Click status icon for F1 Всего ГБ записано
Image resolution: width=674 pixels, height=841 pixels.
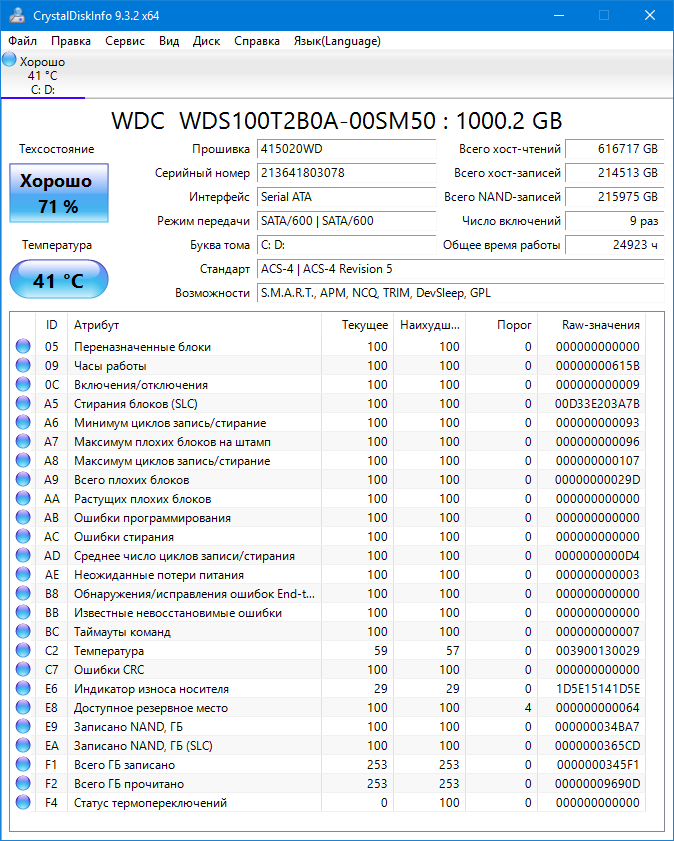click(23, 764)
